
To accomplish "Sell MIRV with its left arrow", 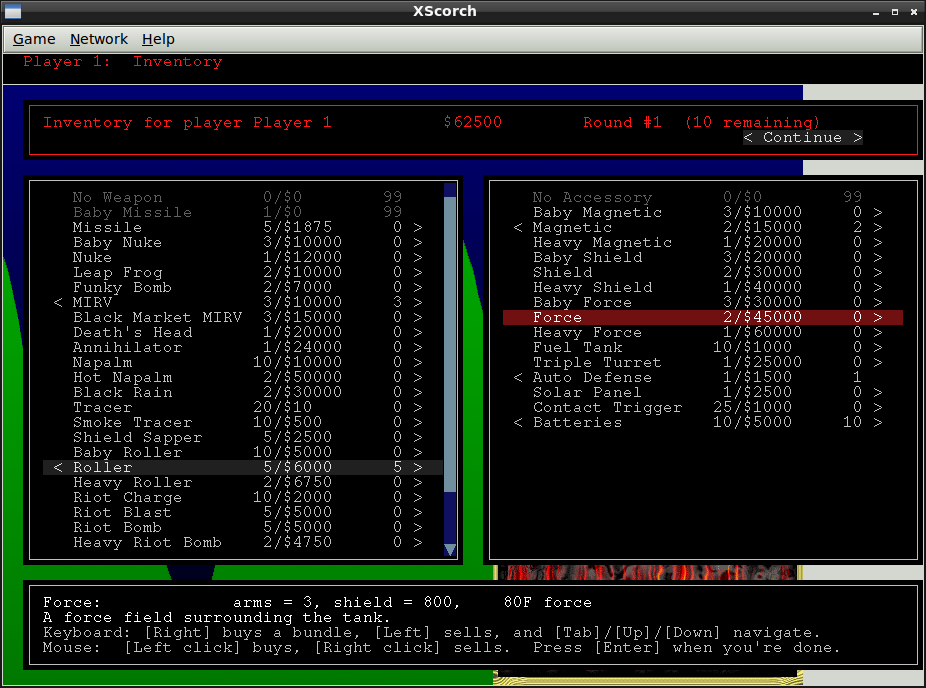I will [x=58, y=302].
